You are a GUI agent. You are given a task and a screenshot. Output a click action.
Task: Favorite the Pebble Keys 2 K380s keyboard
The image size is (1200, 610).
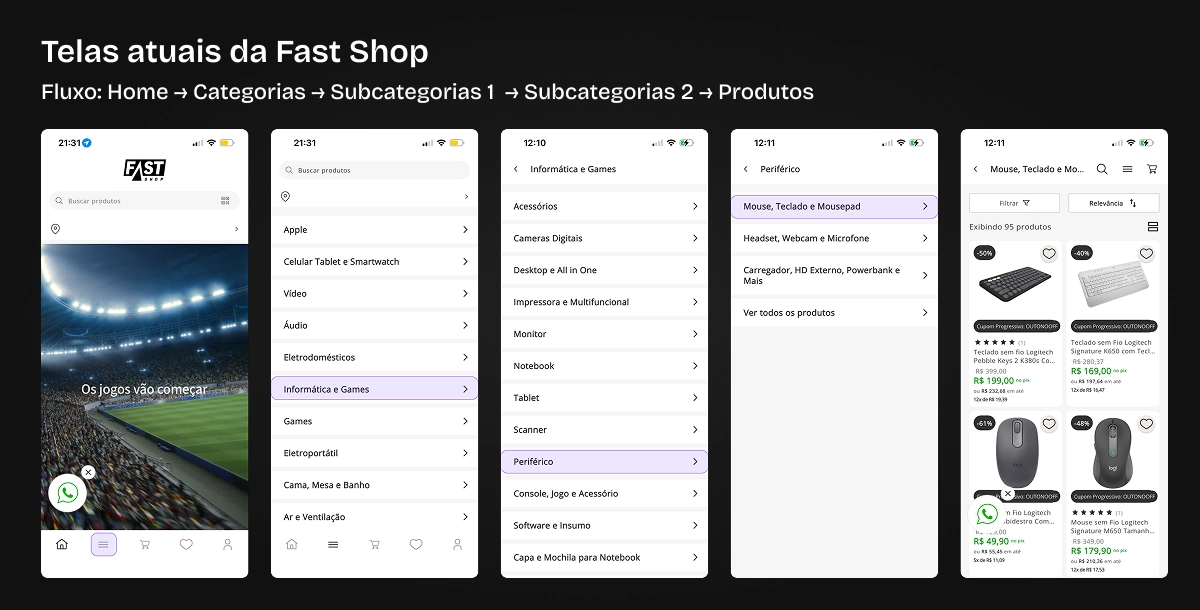(1049, 254)
